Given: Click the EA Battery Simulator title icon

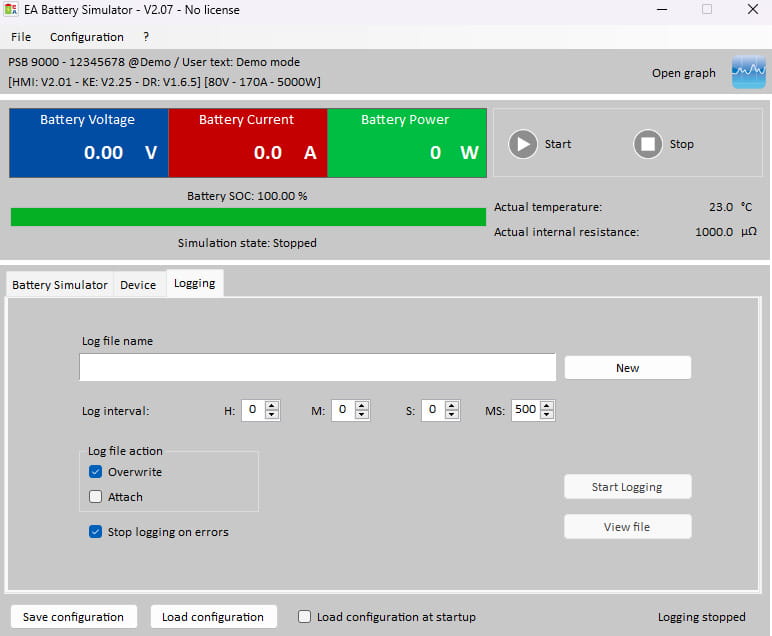Looking at the screenshot, I should pyautogui.click(x=11, y=9).
